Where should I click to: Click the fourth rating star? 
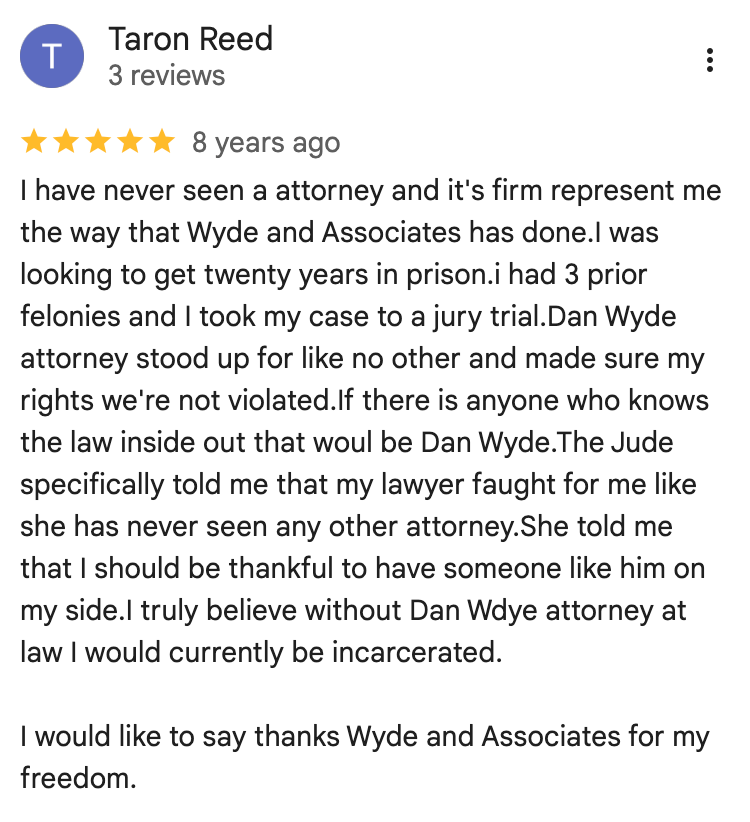130,143
